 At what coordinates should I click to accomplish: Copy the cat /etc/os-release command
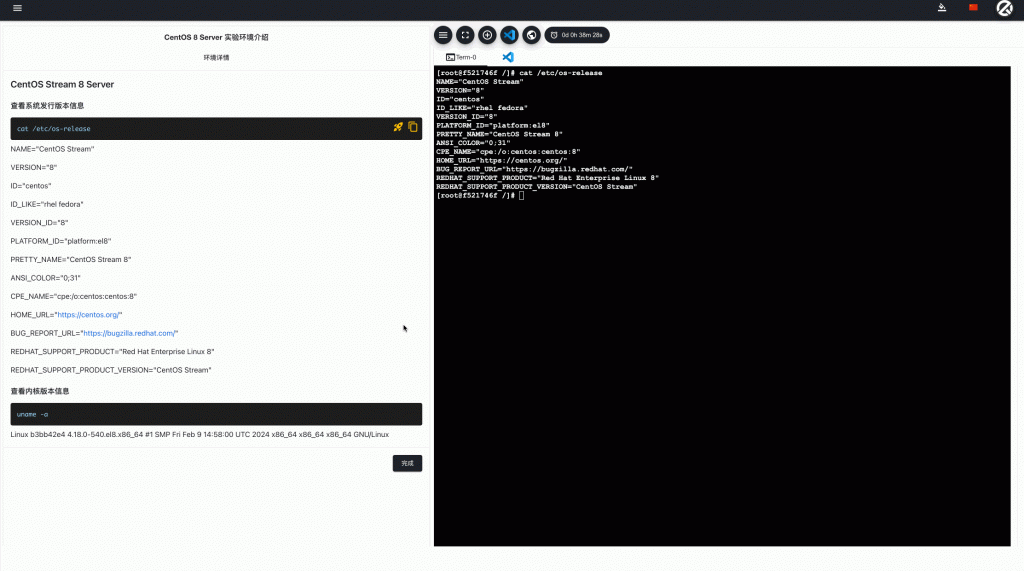[x=413, y=127]
